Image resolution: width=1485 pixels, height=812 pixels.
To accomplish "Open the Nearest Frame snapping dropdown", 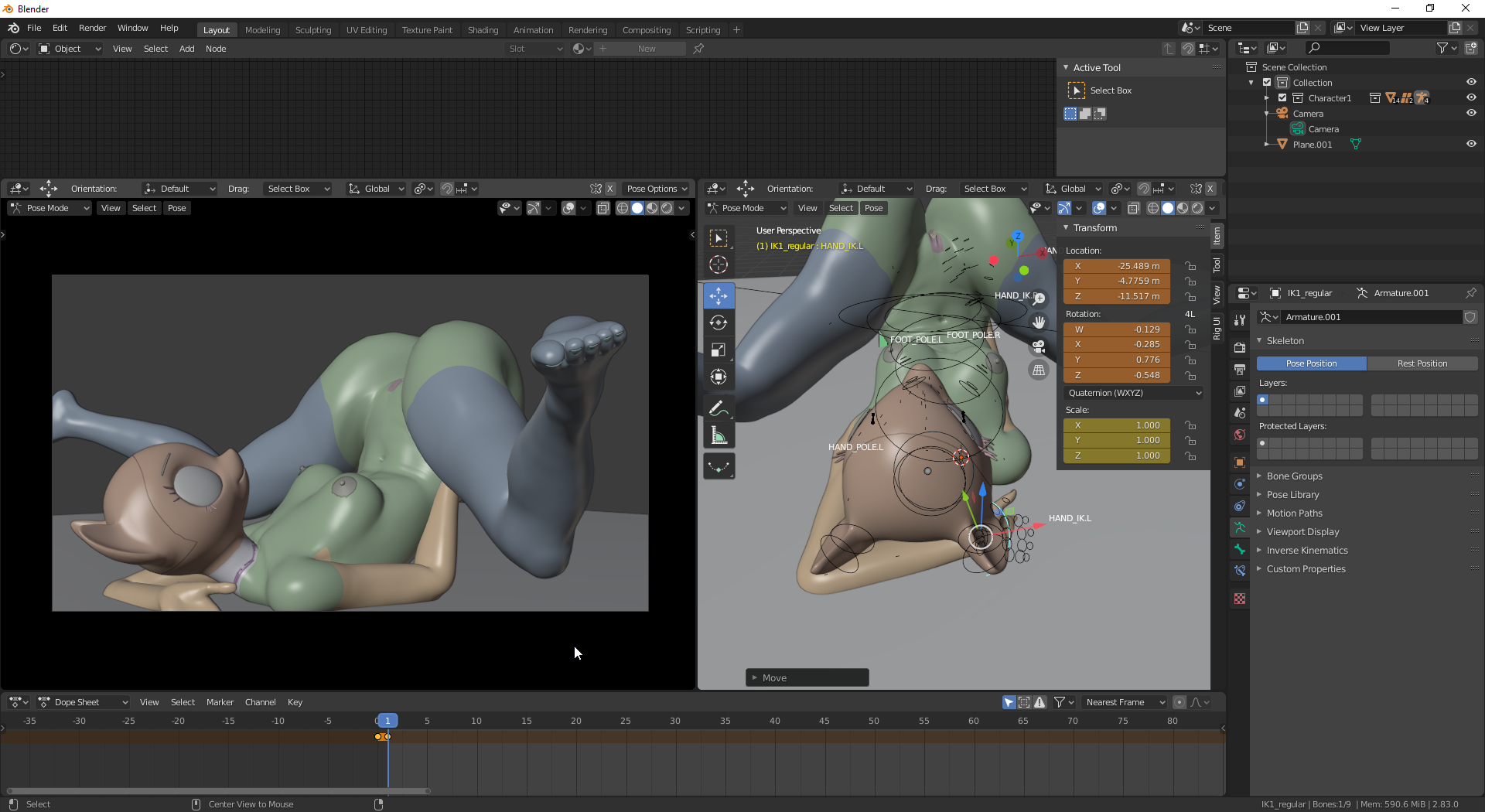I will (1124, 702).
